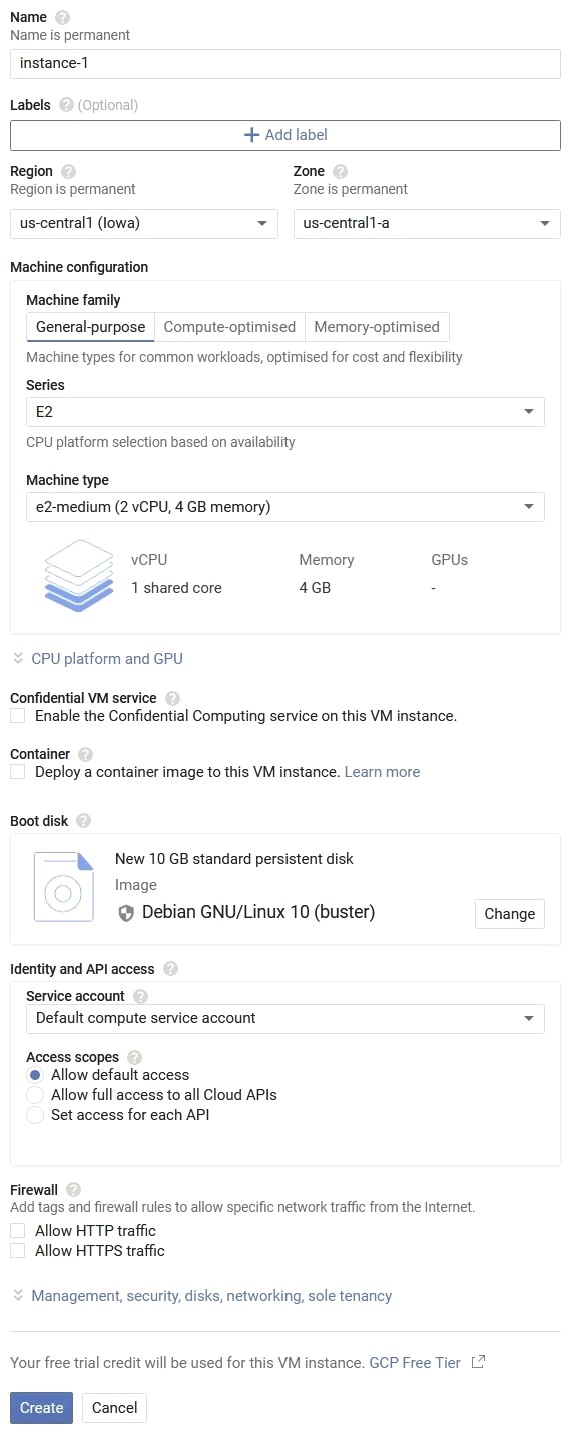This screenshot has width=570, height=1432.
Task: Click the help icon next to Name
Action: 63,18
